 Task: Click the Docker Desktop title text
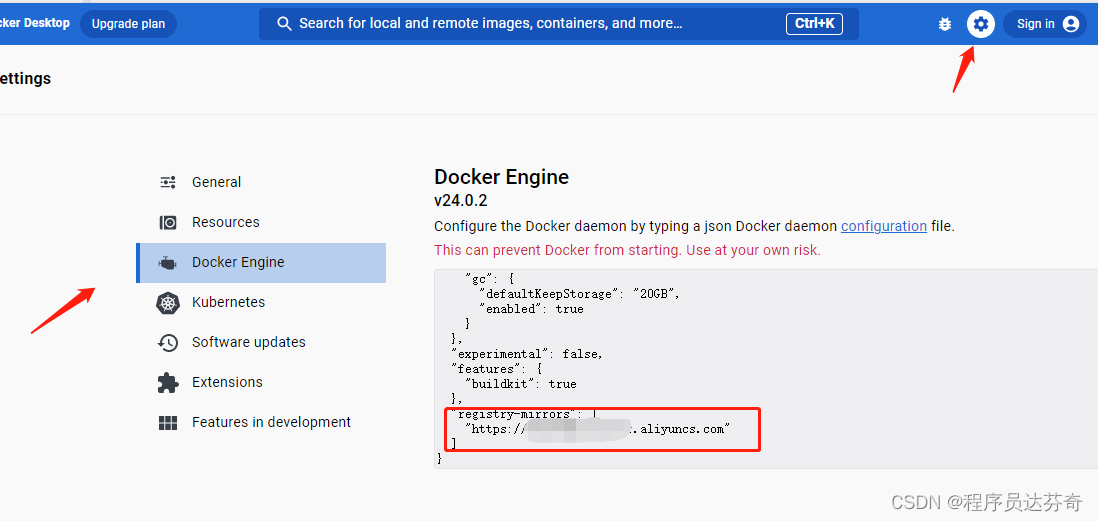point(34,23)
